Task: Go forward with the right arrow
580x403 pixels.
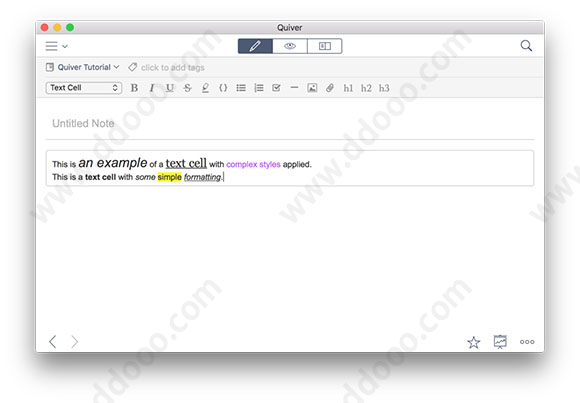Action: pyautogui.click(x=74, y=342)
